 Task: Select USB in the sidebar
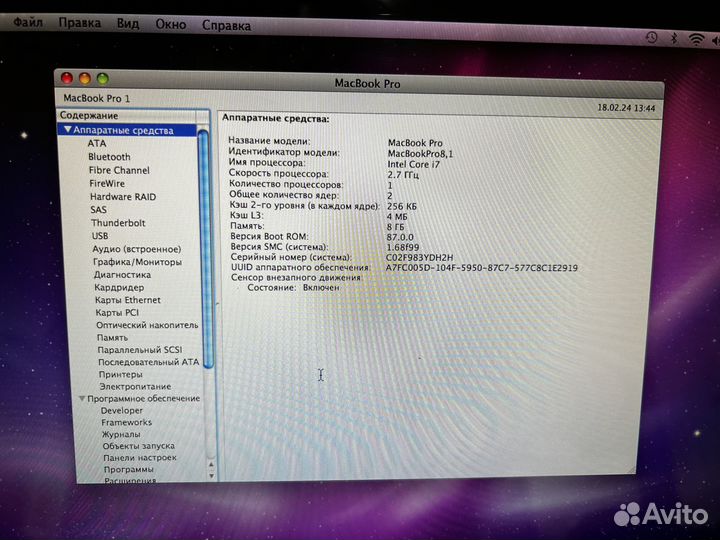[x=100, y=236]
